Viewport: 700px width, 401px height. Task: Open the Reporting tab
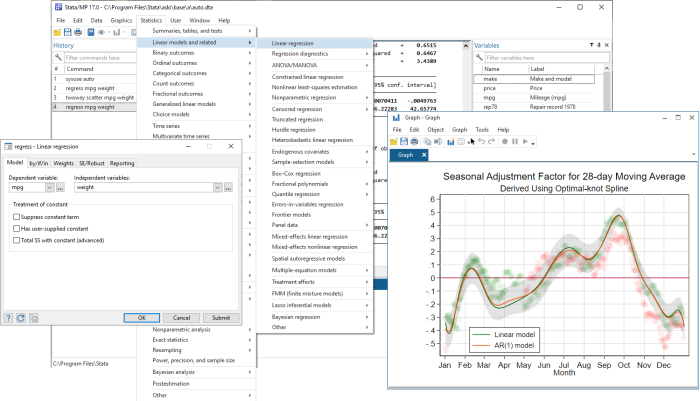[x=122, y=163]
